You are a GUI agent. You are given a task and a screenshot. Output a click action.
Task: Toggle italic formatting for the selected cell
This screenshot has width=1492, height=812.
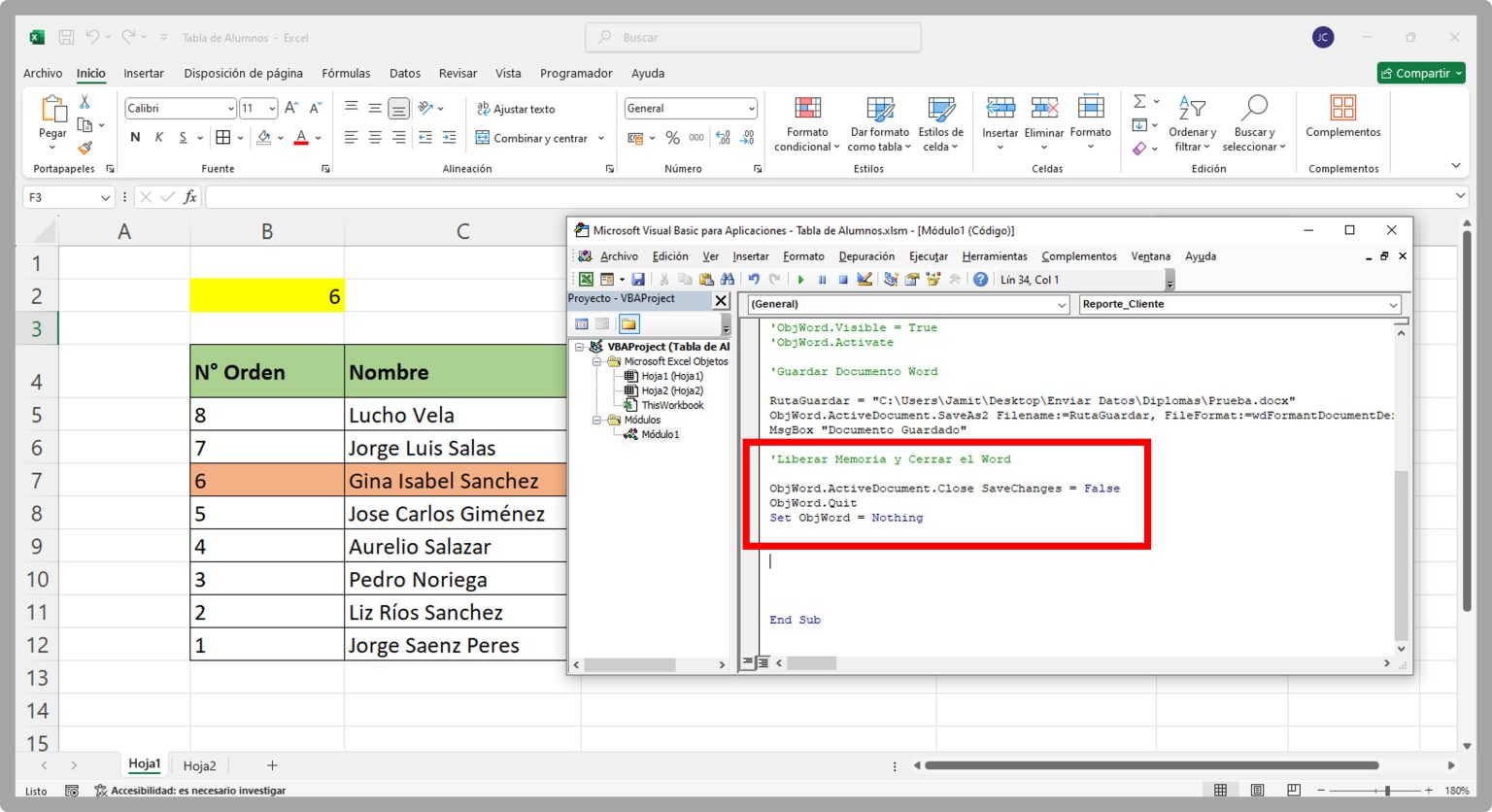158,137
